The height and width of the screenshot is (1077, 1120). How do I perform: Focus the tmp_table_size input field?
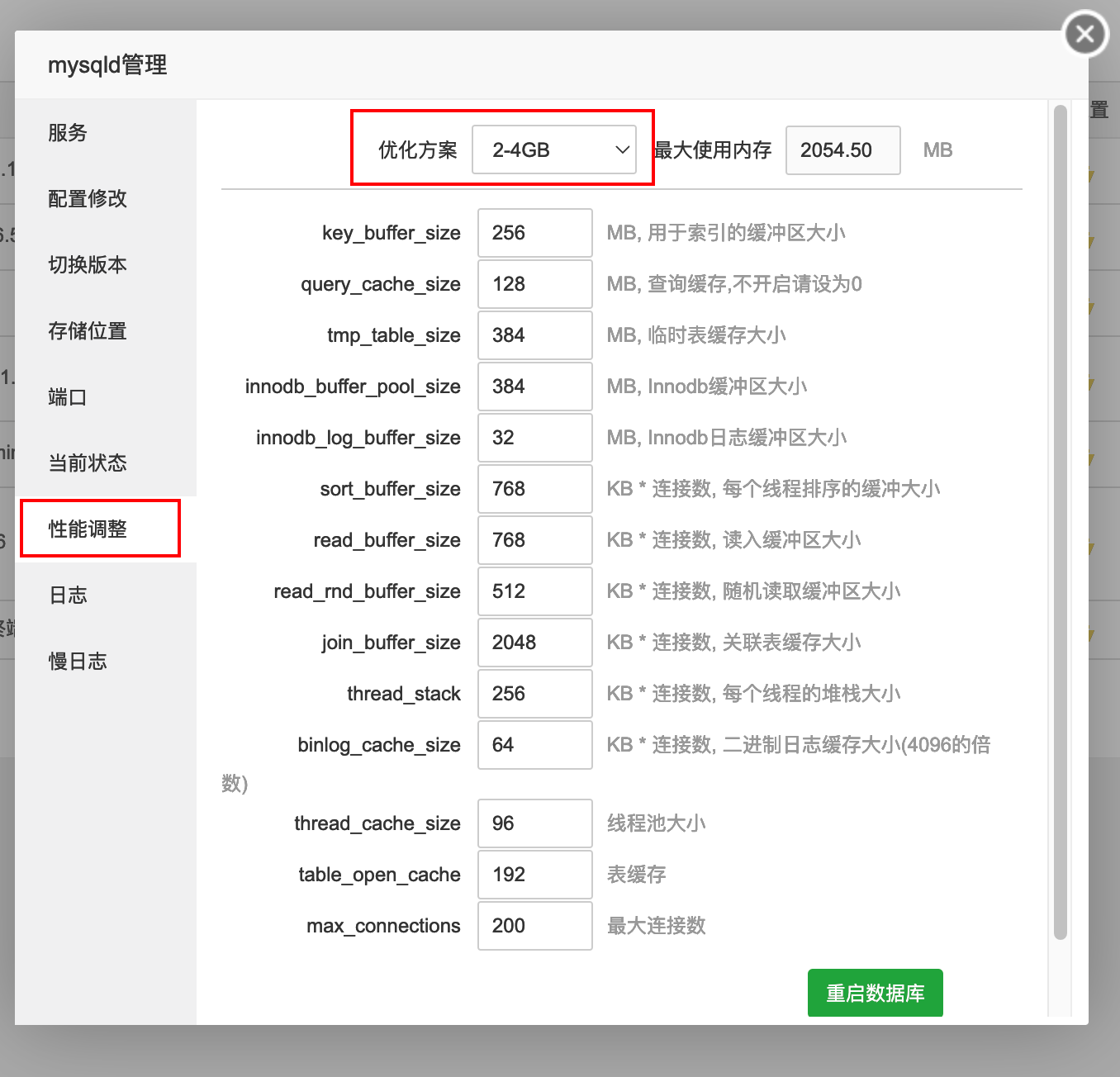click(x=535, y=335)
